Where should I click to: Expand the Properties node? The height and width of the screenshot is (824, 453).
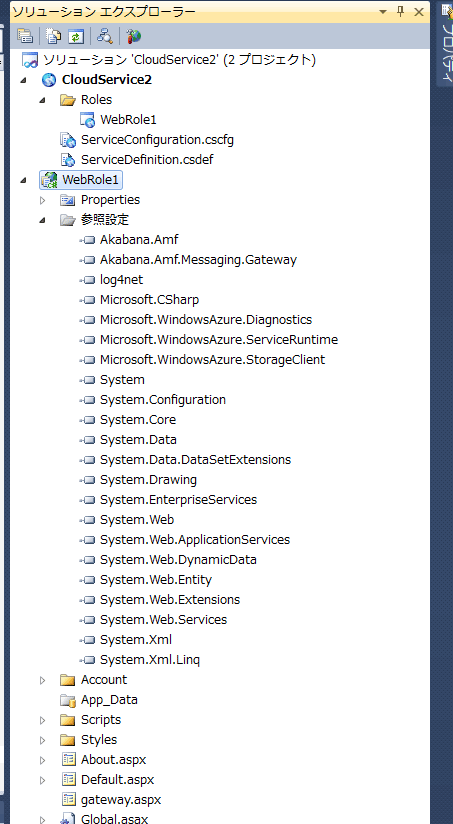(x=43, y=200)
